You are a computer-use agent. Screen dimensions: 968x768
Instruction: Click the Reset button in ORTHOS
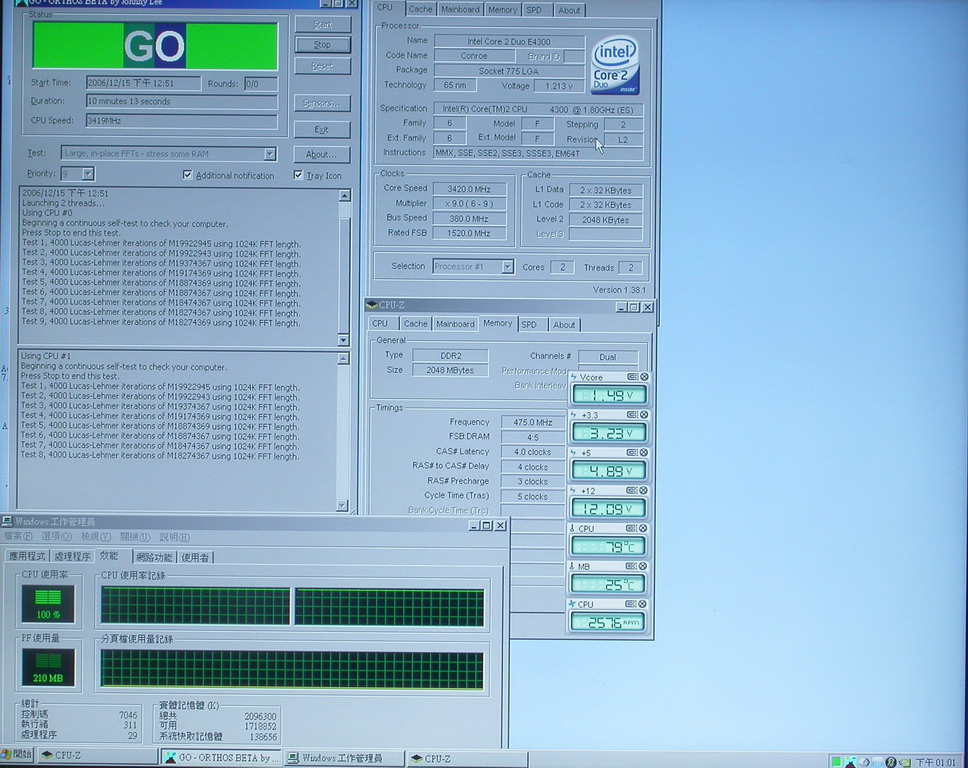tap(322, 66)
